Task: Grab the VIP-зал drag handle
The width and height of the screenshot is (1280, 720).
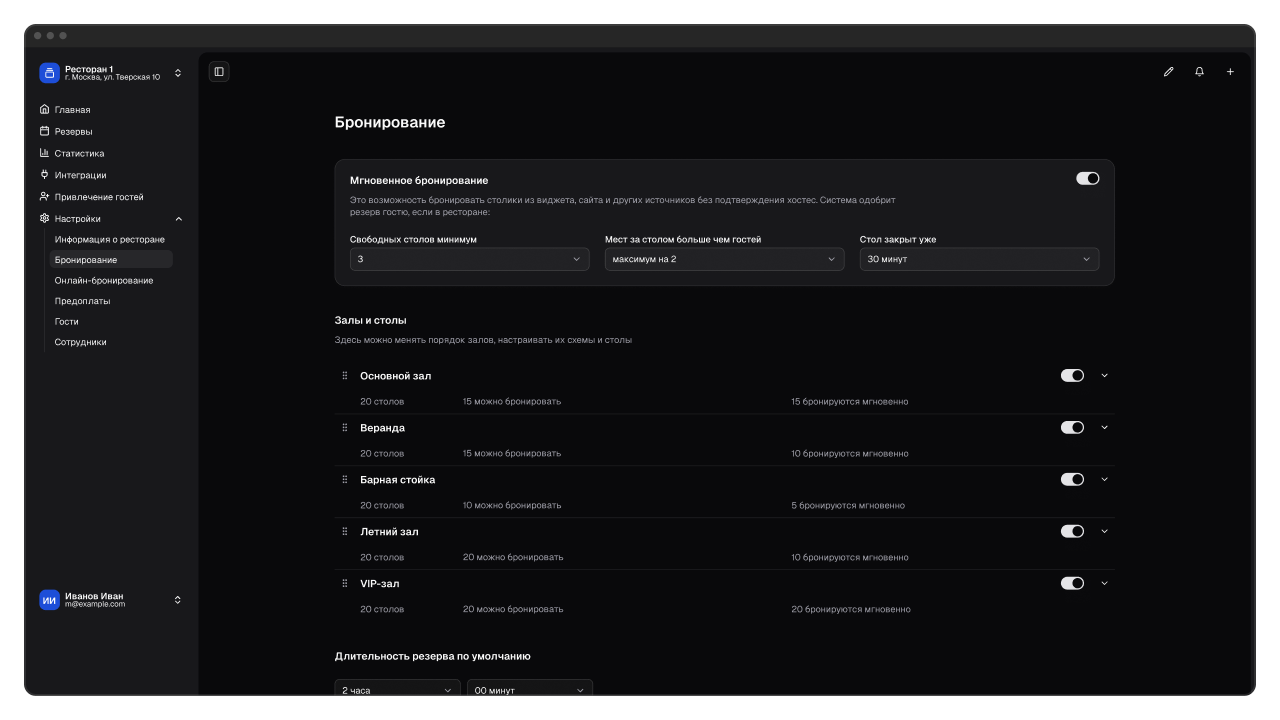Action: pyautogui.click(x=345, y=584)
